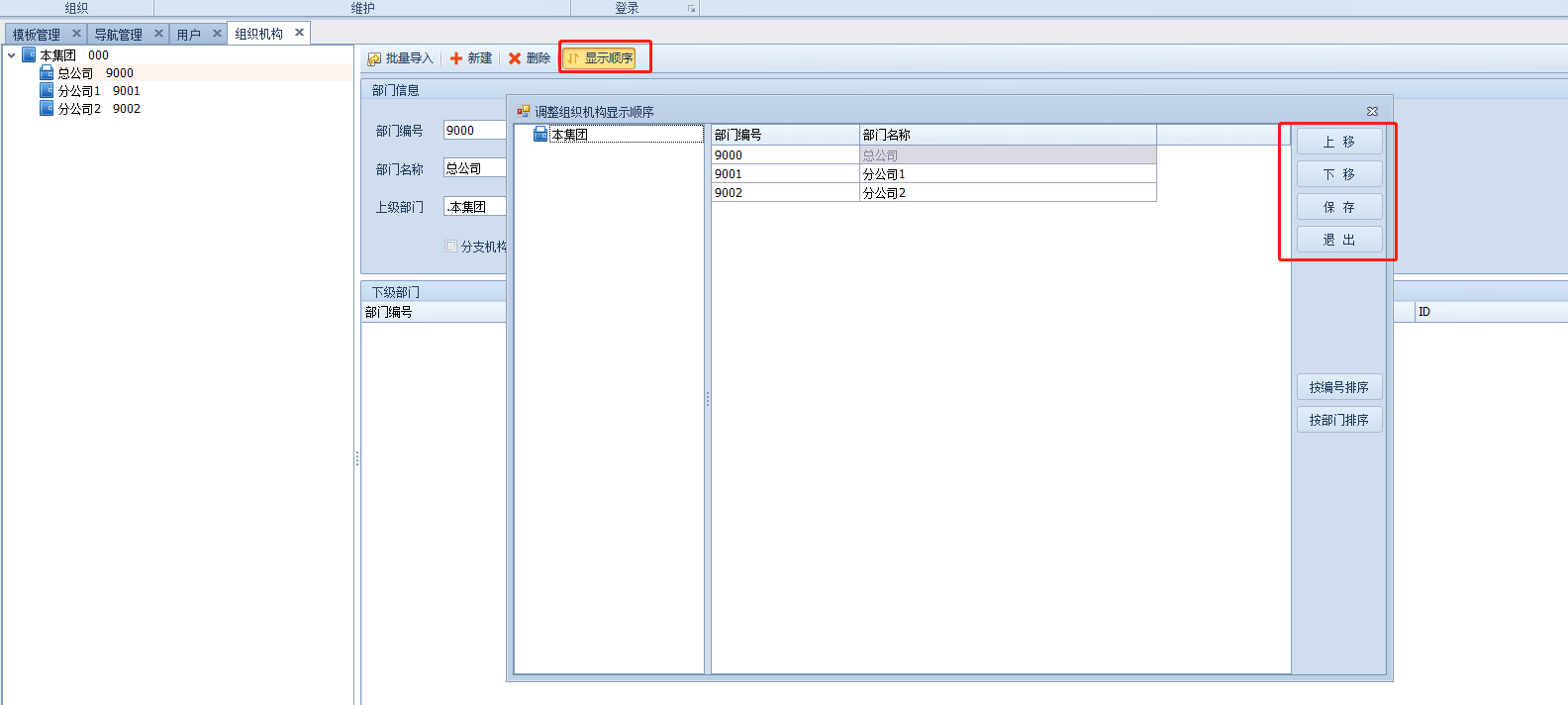The width and height of the screenshot is (1568, 705).
Task: Click the 批量导入 batch import icon
Action: click(374, 59)
